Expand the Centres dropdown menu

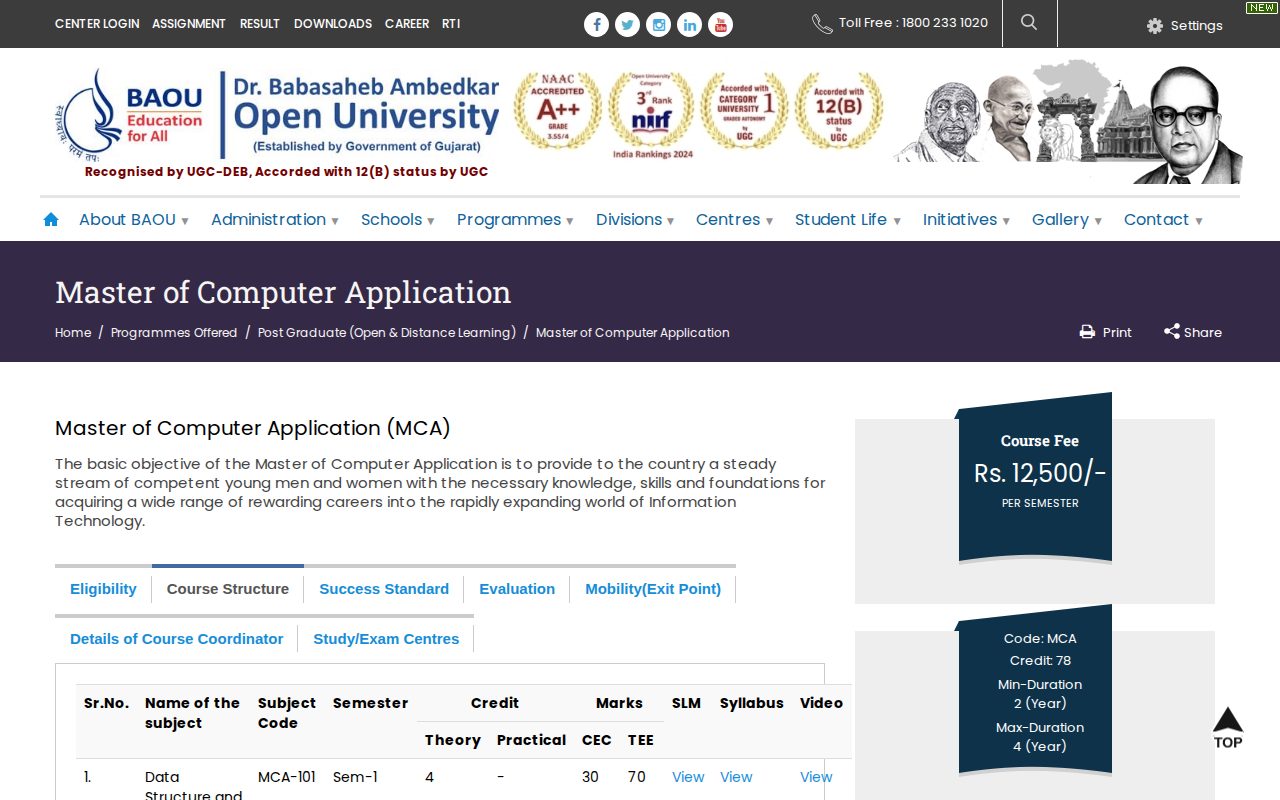click(x=735, y=220)
